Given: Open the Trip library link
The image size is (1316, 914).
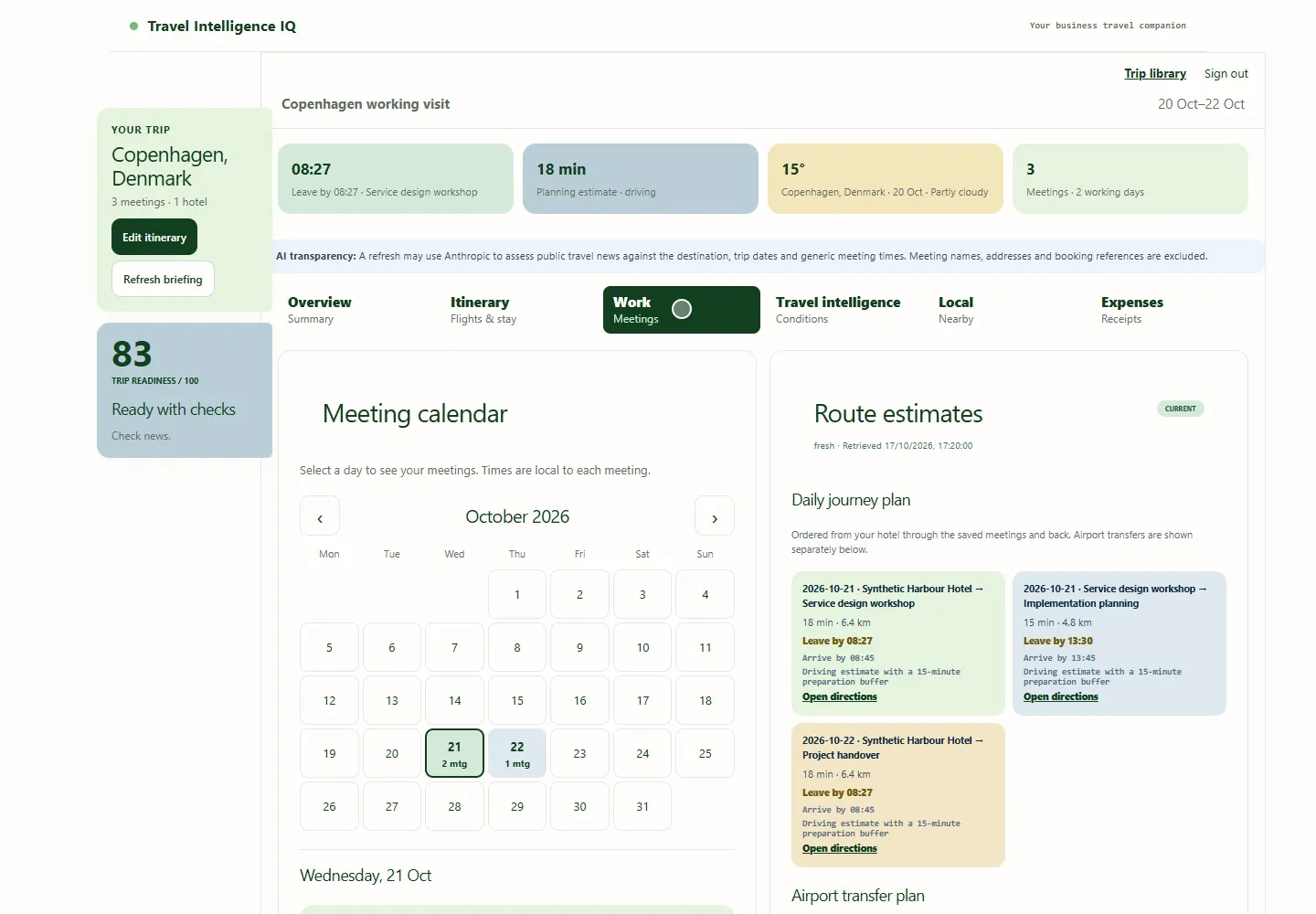Looking at the screenshot, I should pos(1155,73).
